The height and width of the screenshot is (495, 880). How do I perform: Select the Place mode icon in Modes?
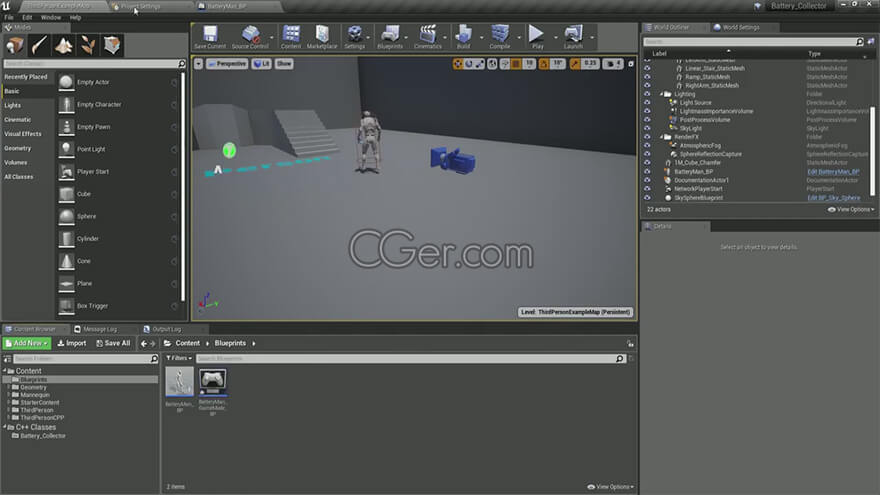[x=15, y=45]
